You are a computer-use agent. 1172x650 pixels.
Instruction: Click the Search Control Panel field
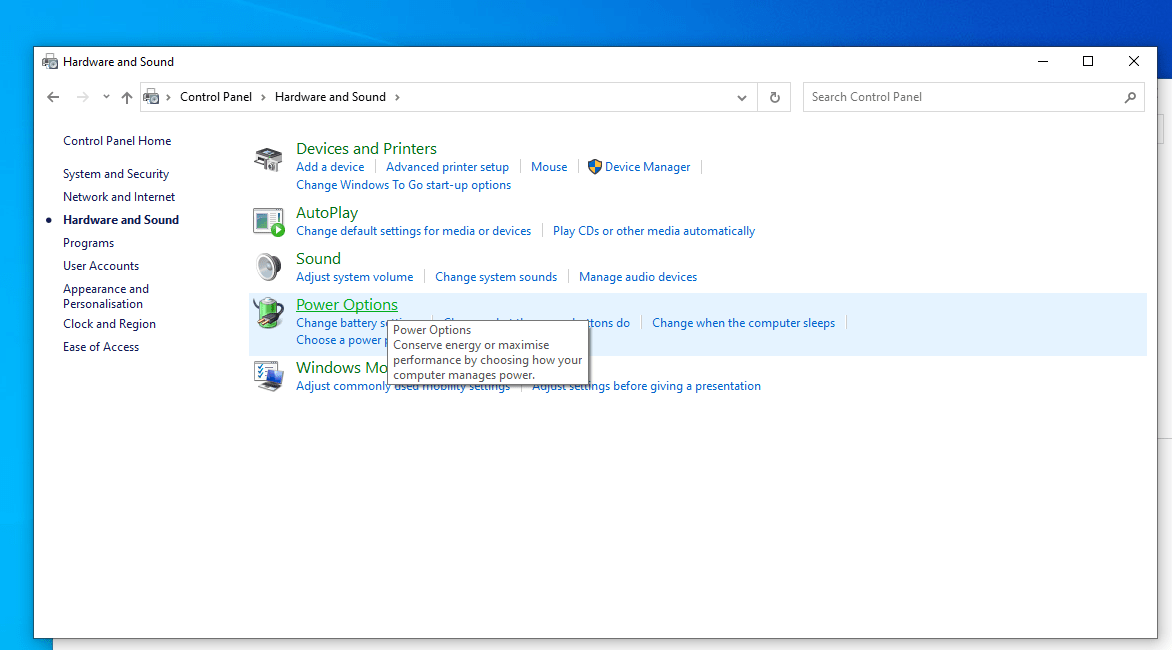973,97
